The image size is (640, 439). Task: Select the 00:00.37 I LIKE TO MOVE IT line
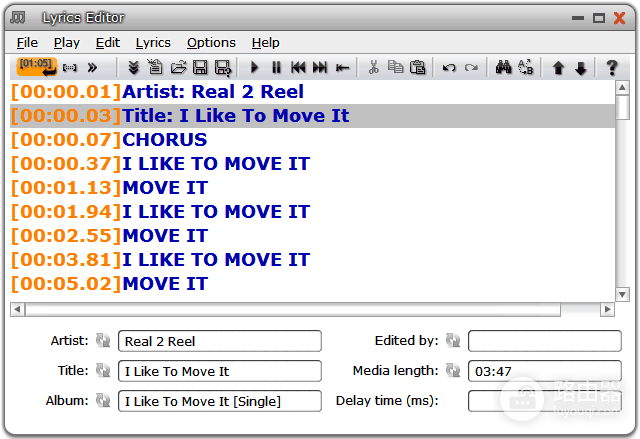[312, 164]
